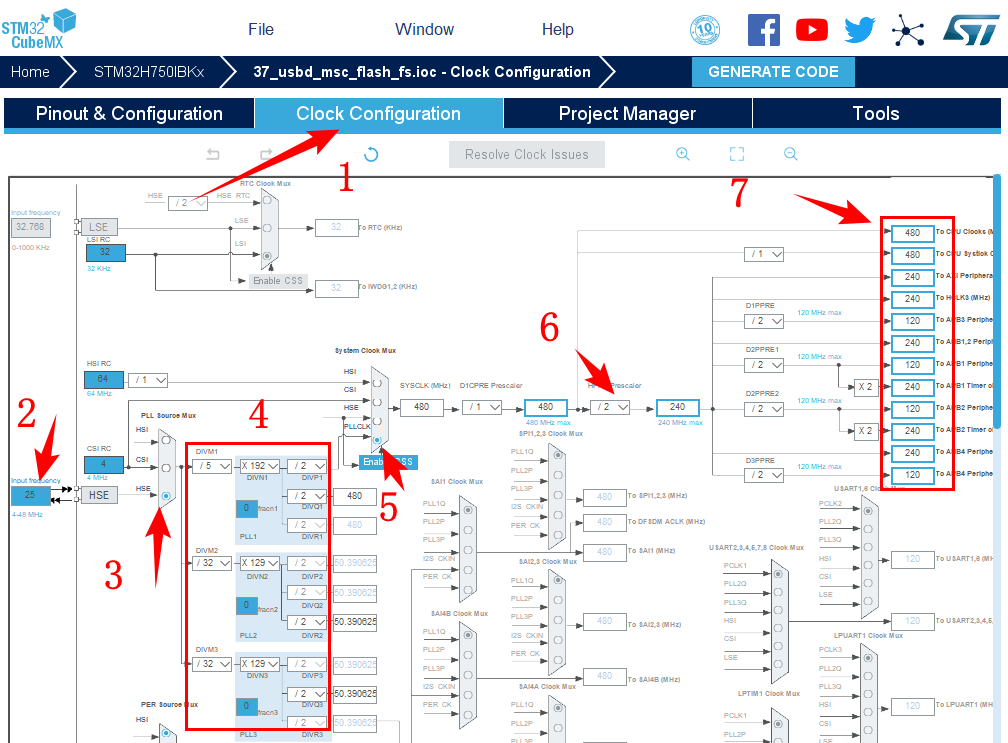The width and height of the screenshot is (1008, 743).
Task: Click the HSE input frequency field
Action: pos(30,496)
